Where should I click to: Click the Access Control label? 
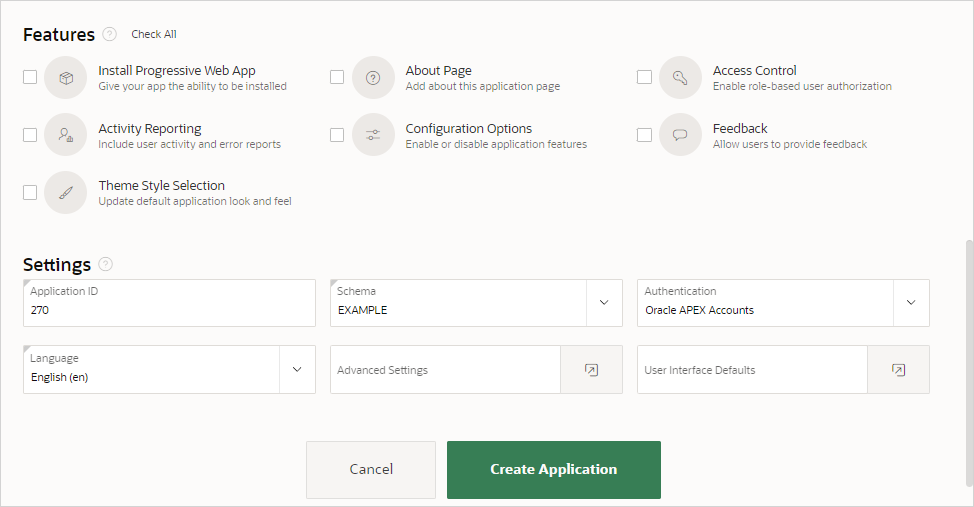pos(754,71)
